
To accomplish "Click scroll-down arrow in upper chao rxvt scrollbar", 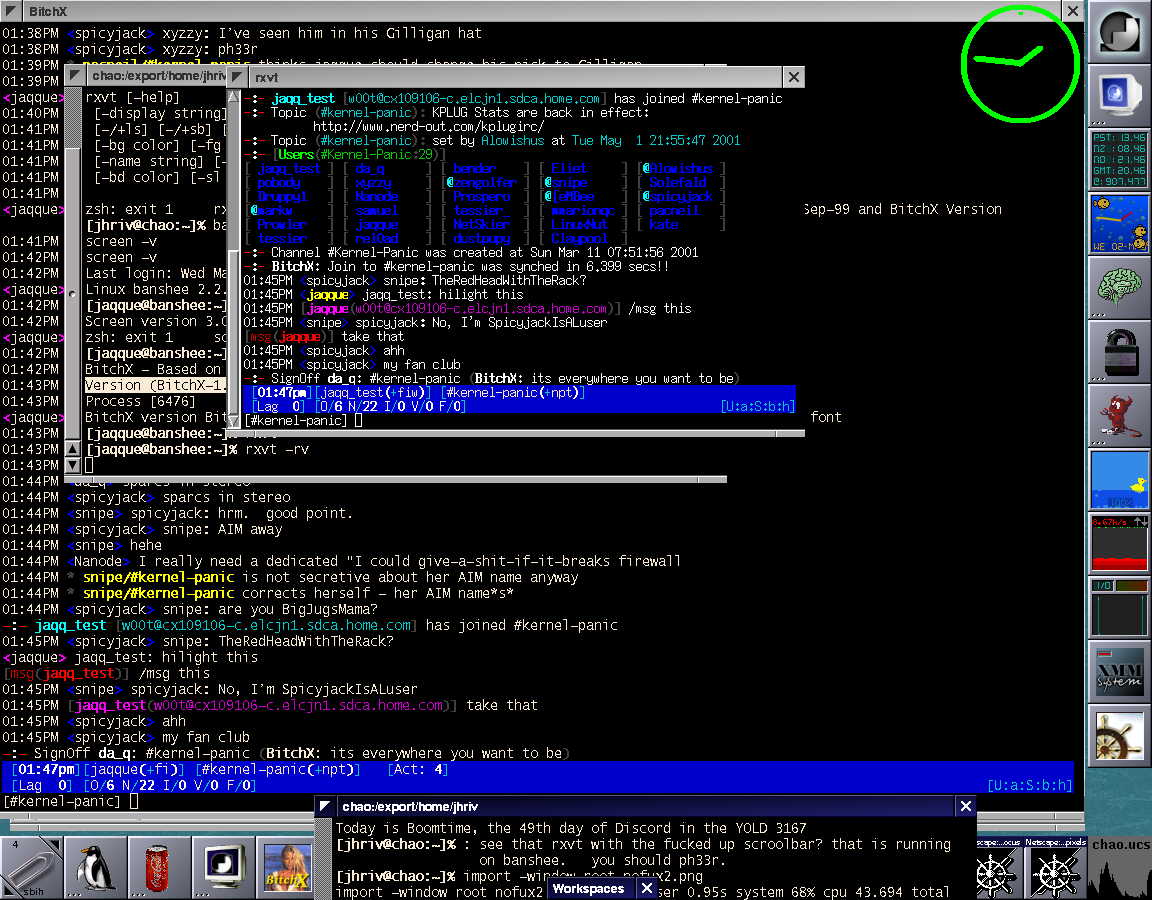I will [73, 464].
